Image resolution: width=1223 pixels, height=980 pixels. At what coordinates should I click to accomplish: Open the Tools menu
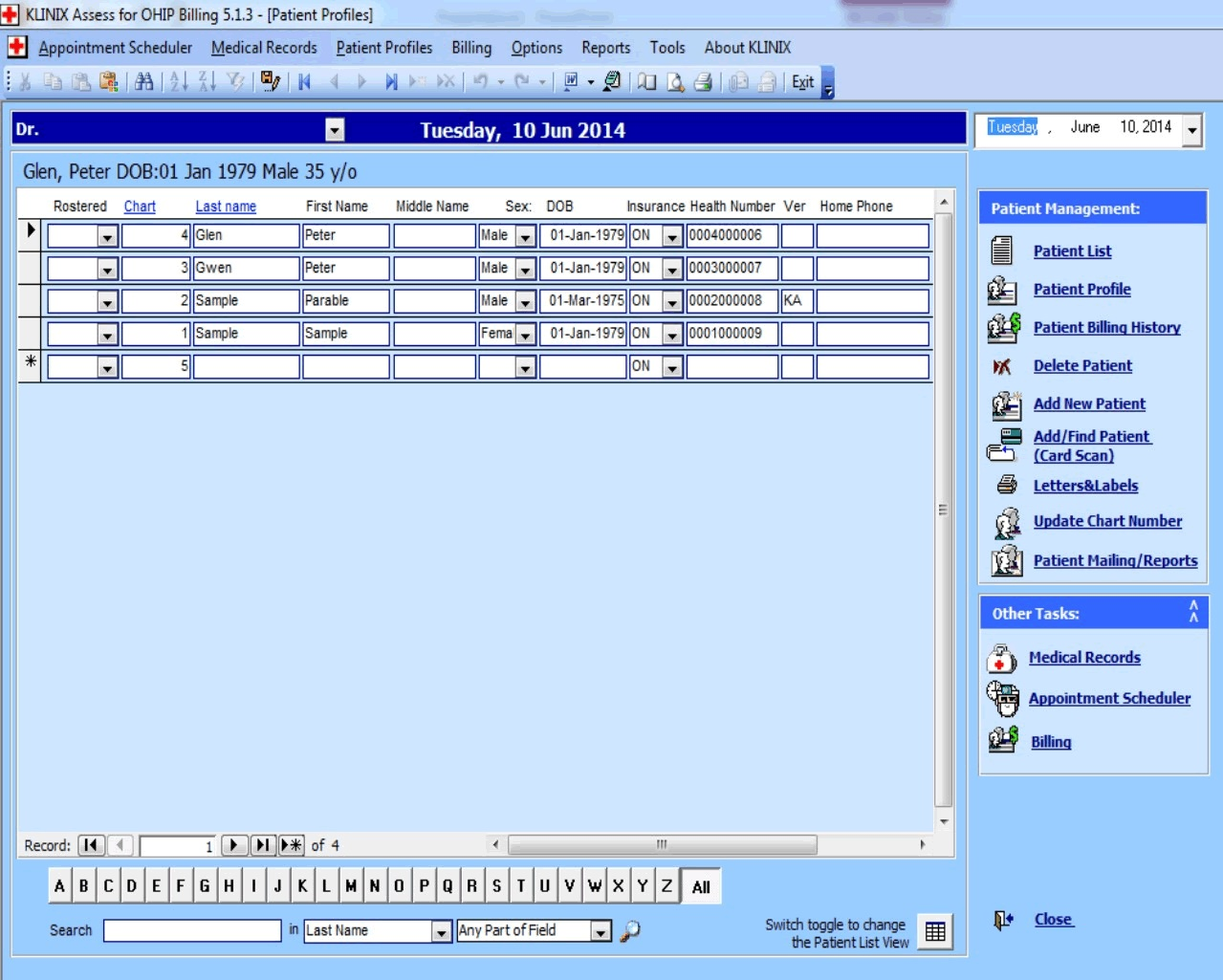[x=667, y=48]
